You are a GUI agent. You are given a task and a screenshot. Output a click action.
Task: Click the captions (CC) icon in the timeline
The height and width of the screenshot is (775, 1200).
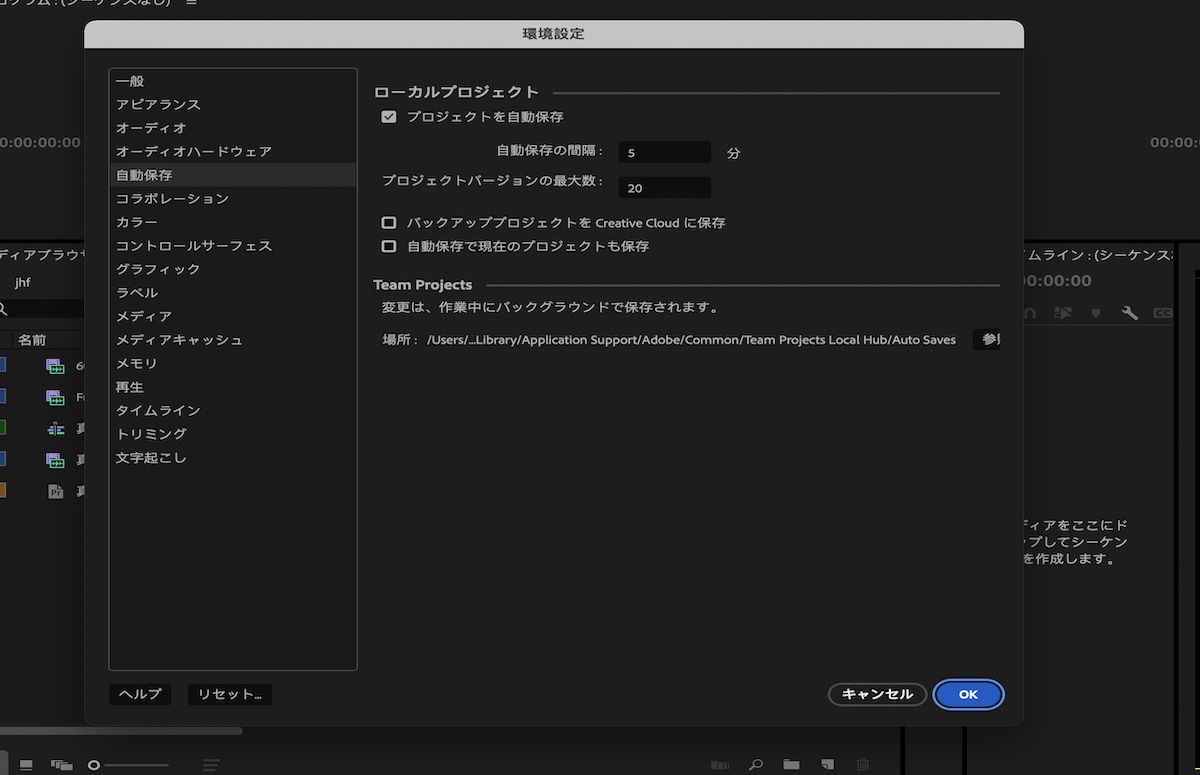click(1163, 311)
